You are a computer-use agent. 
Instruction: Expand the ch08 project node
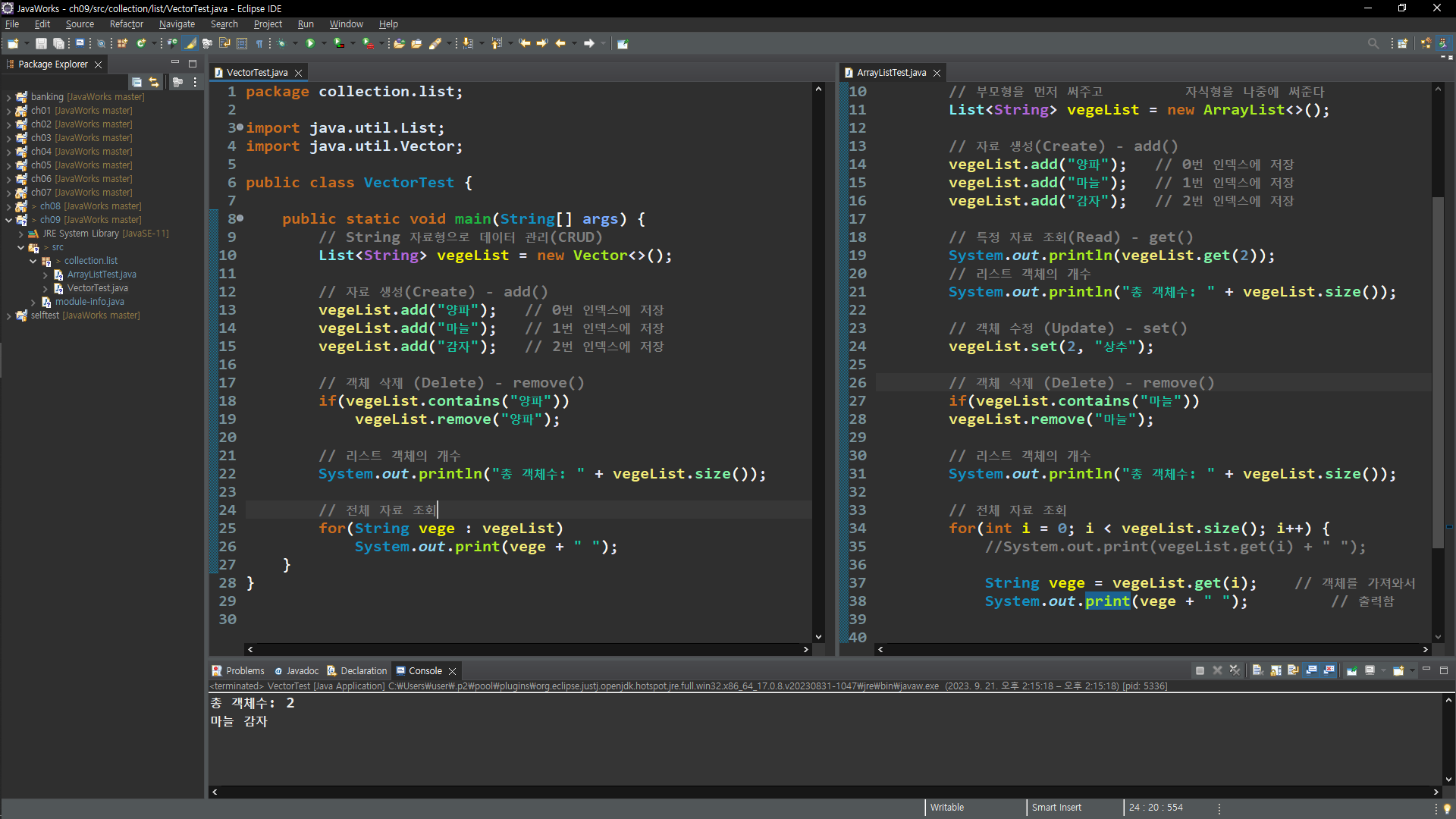point(8,206)
